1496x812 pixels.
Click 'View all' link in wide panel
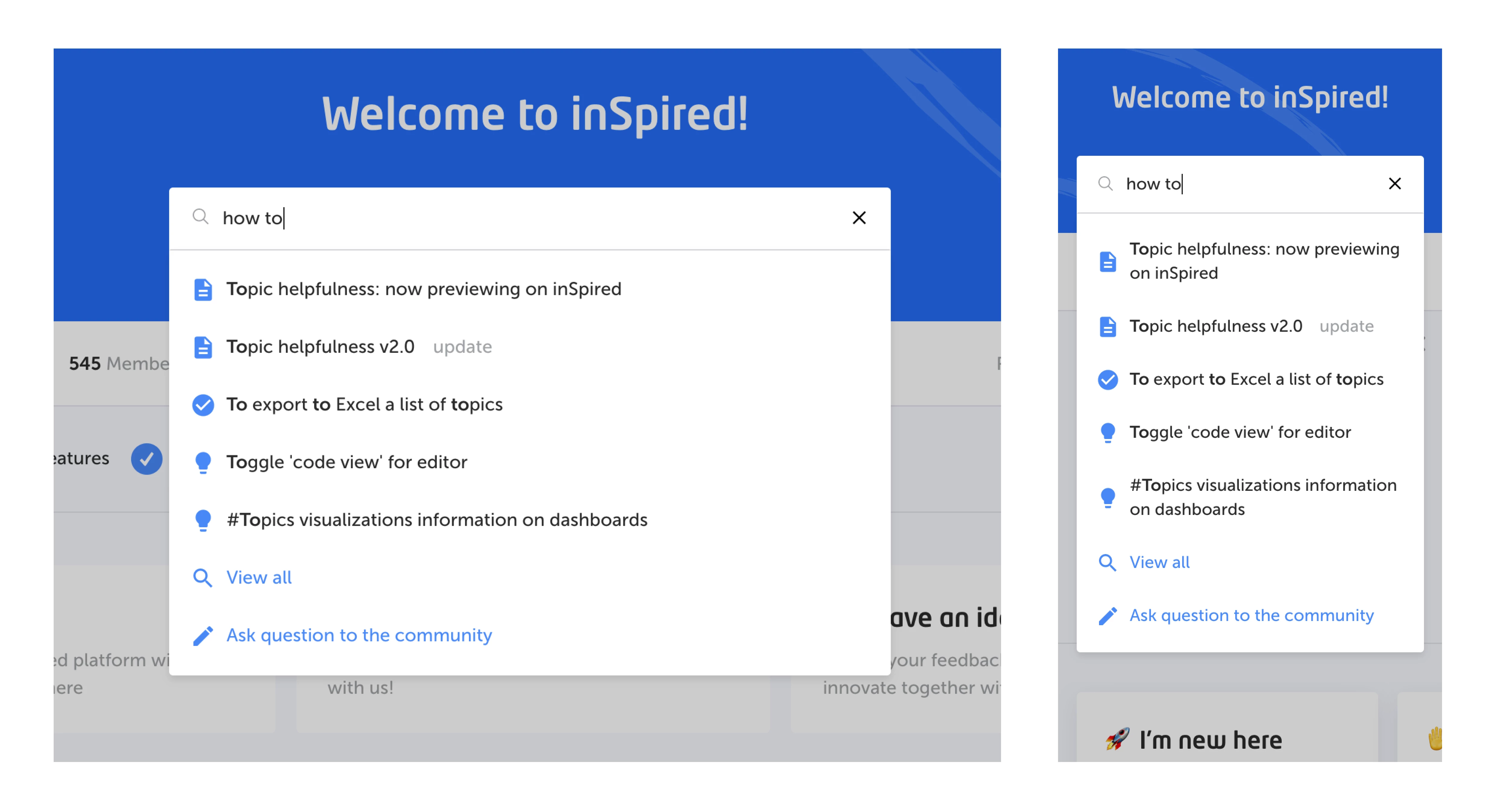point(258,578)
